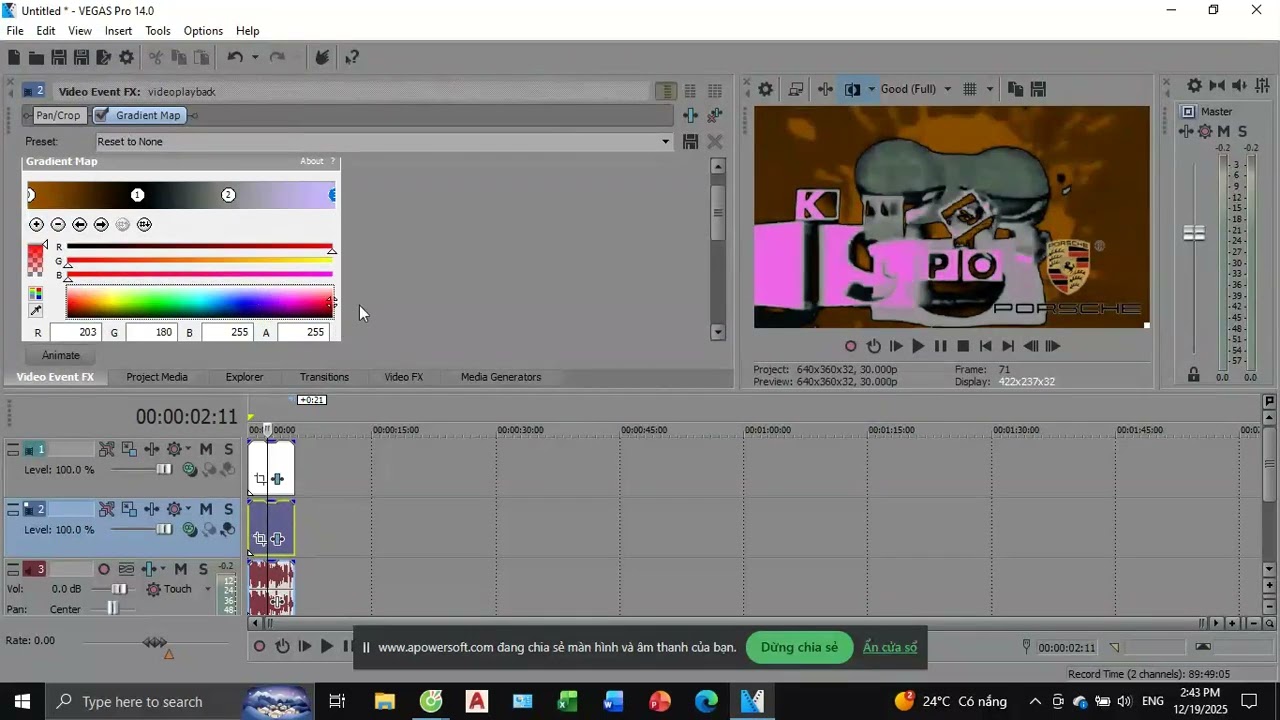
Task: Select next gradient stop arrow
Action: [101, 224]
